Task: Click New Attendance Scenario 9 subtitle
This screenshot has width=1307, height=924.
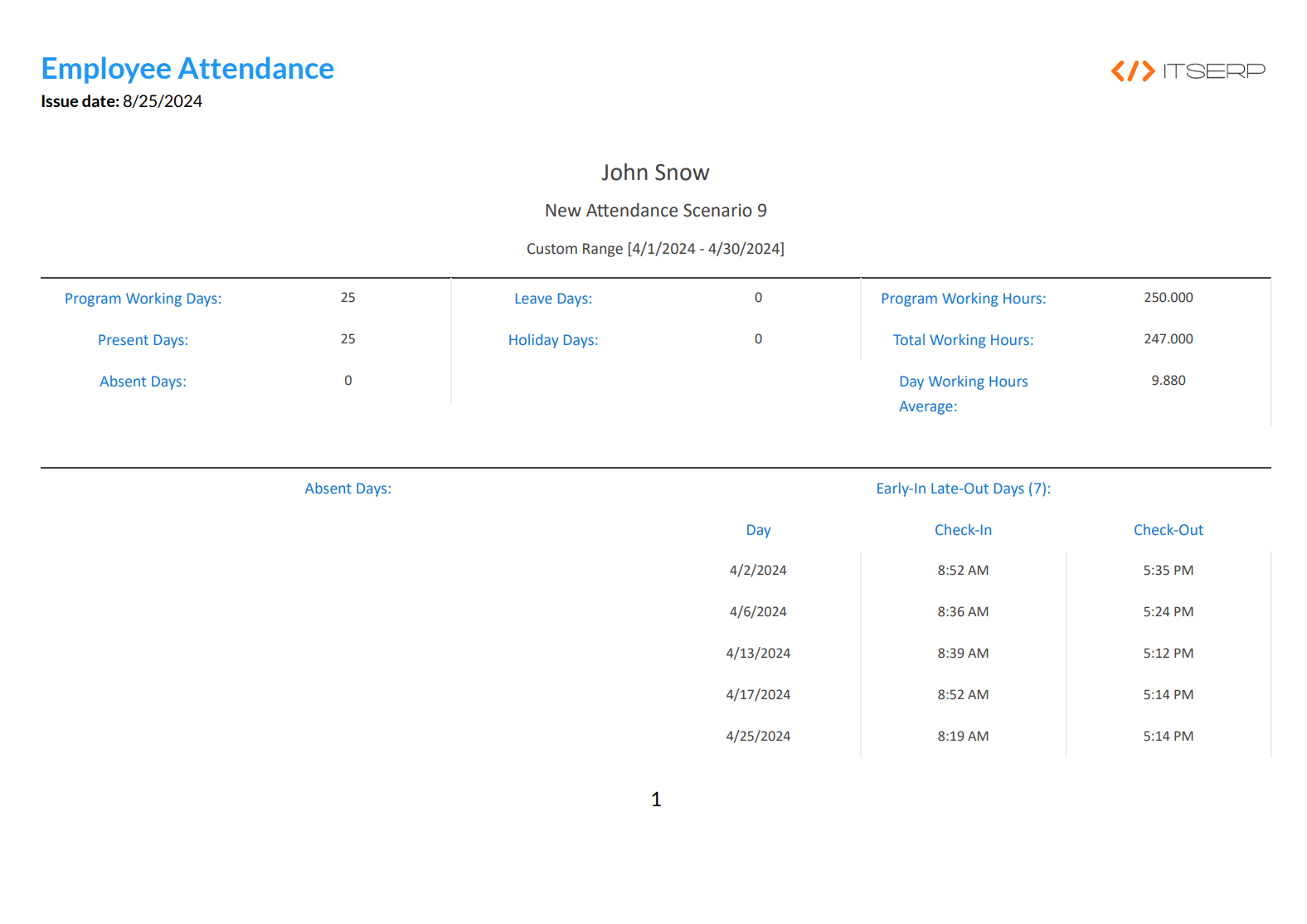Action: click(655, 211)
